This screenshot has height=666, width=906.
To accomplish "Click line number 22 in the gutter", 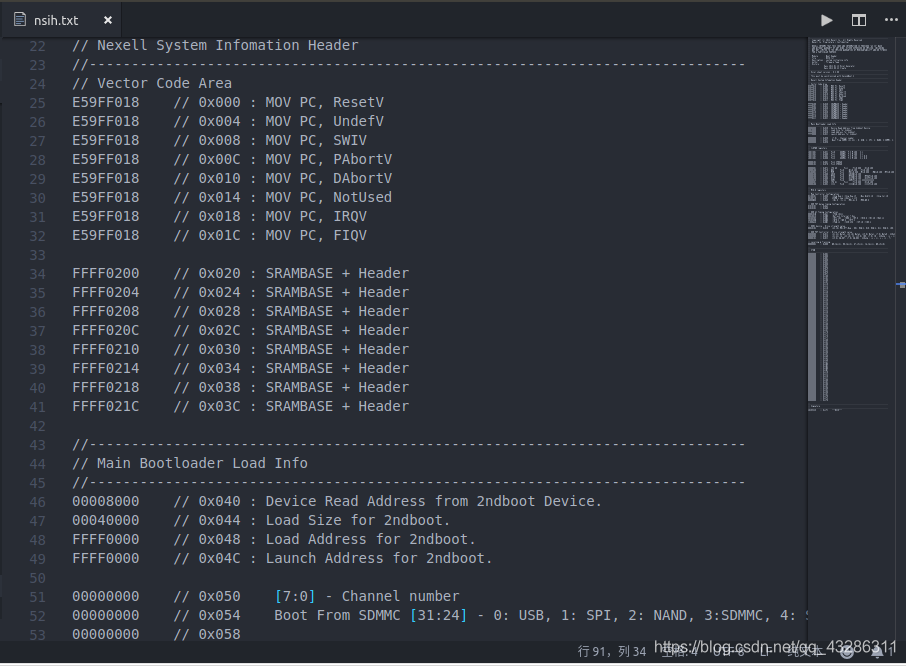I will point(38,46).
